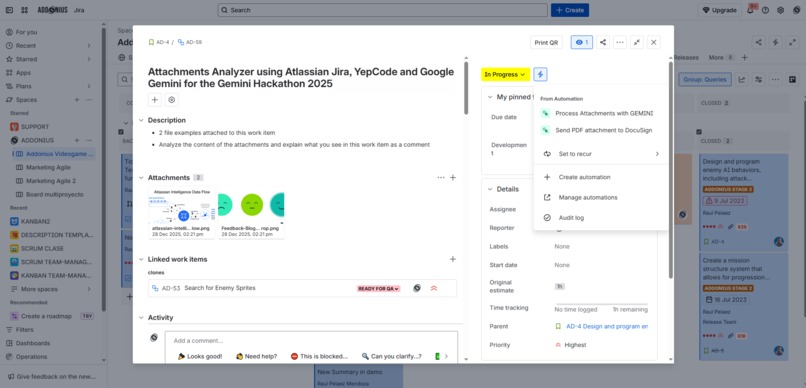Click the blue Create button

tap(570, 10)
